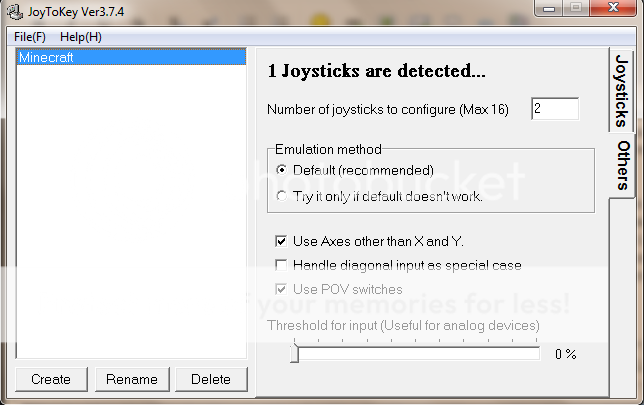Maximize the JoyToKey window
The image size is (644, 405).
point(575,9)
